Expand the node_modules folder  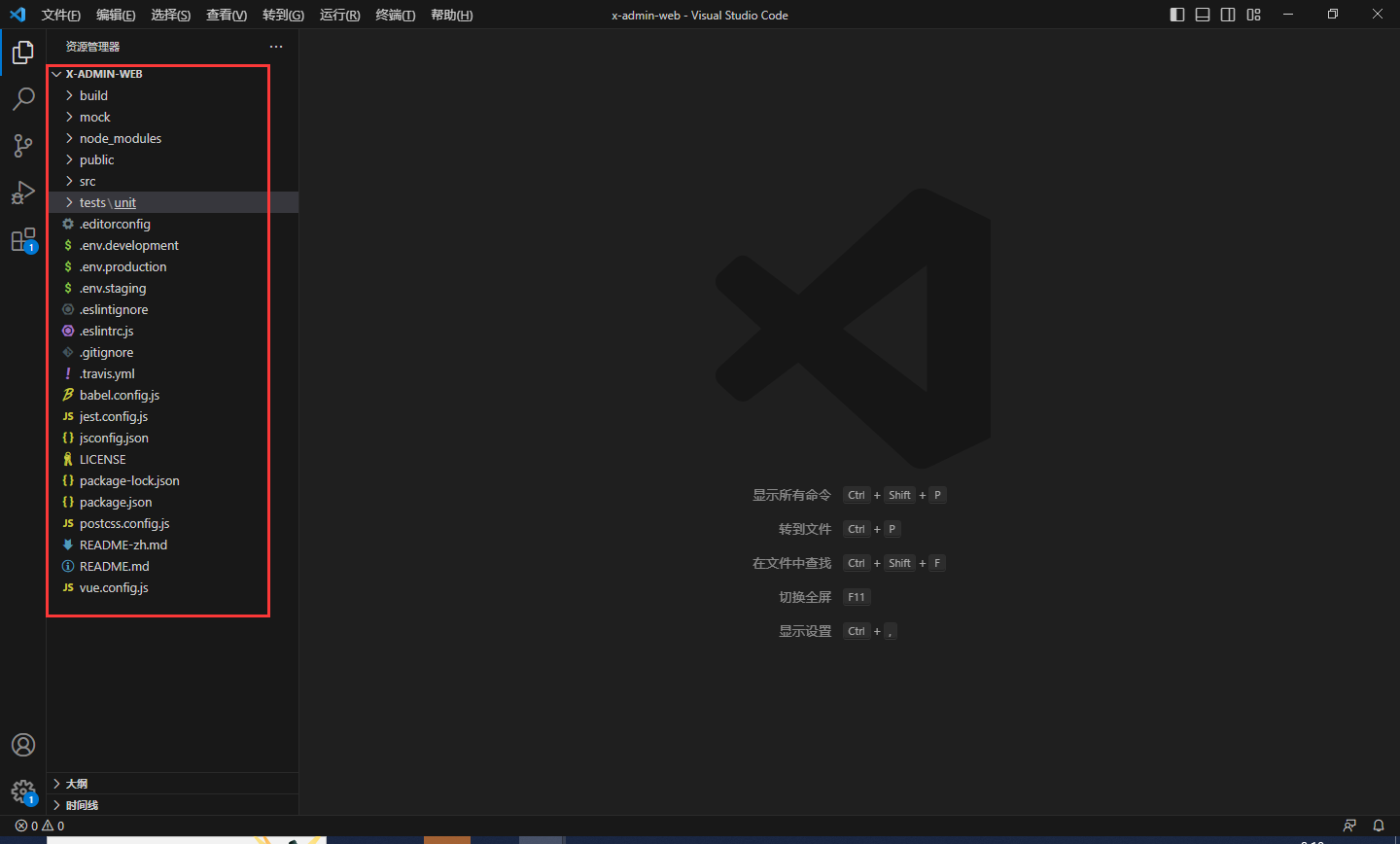173,138
